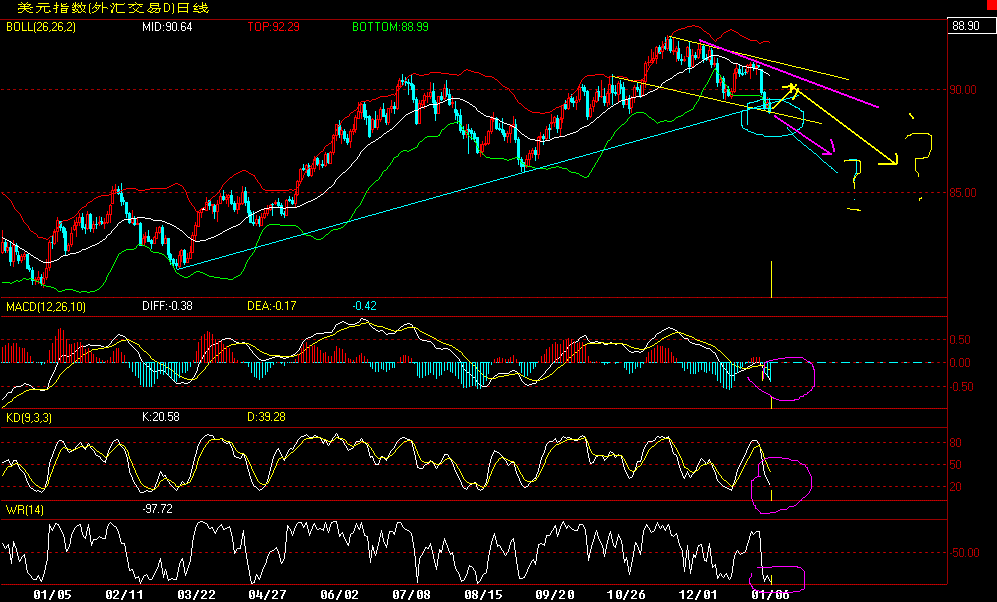Image resolution: width=997 pixels, height=602 pixels.
Task: Select the KD(9,3,3) indicator label
Action: pos(29,418)
